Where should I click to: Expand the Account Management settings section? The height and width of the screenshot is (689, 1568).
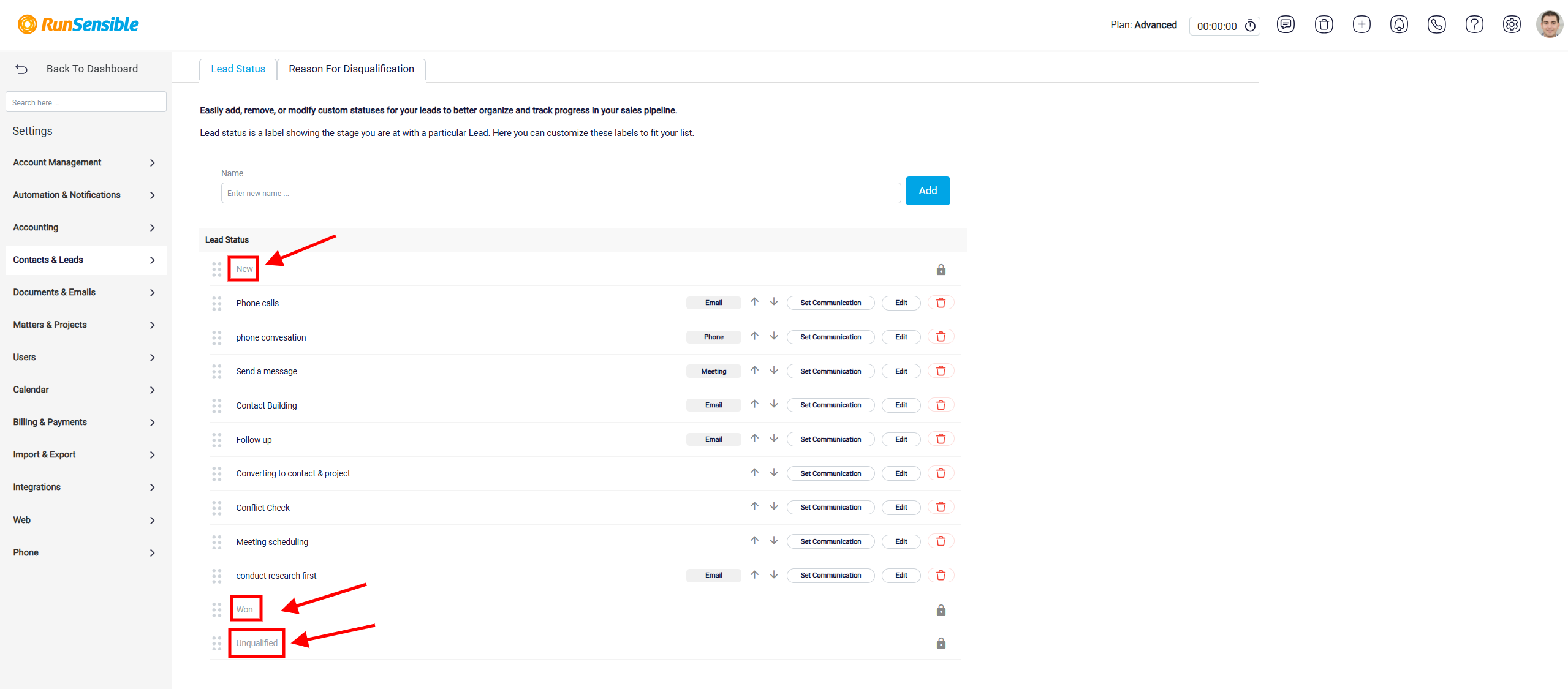click(85, 162)
